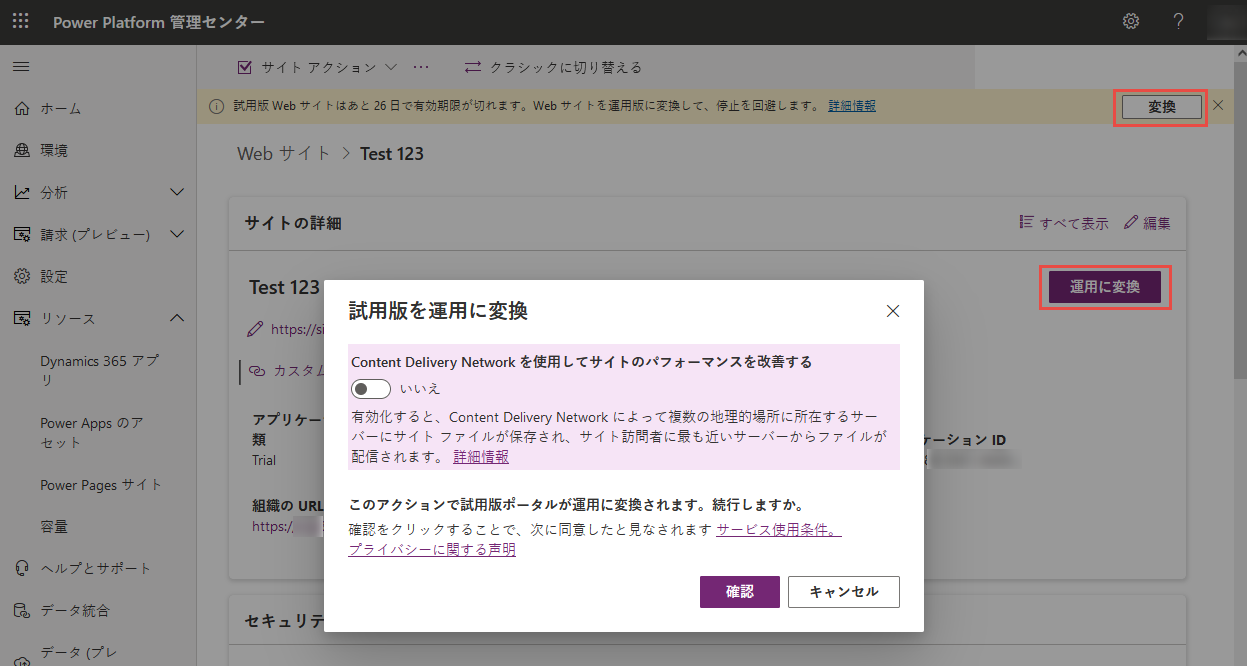Click the 確認 button

click(x=740, y=591)
